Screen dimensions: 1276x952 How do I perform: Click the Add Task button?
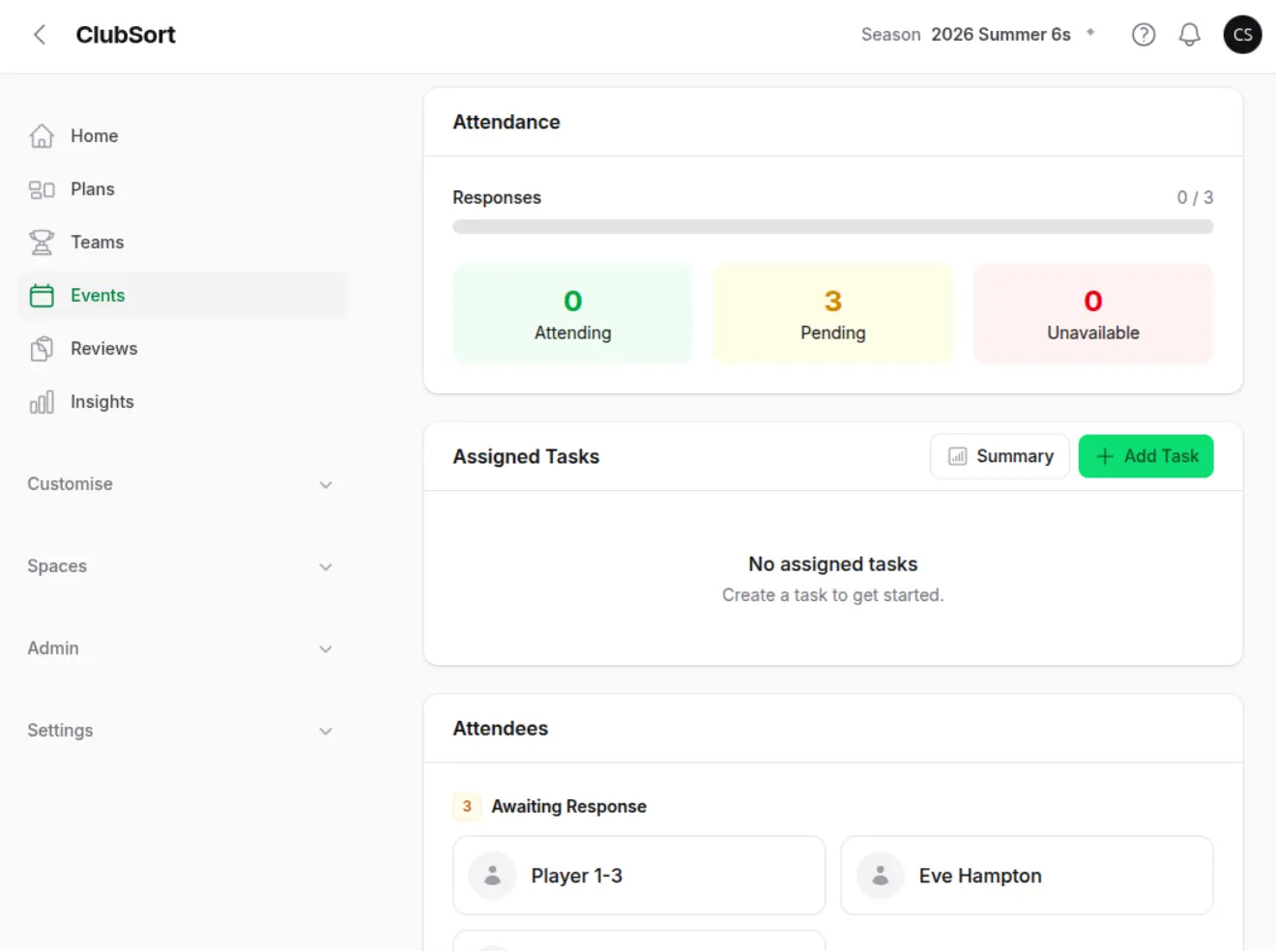click(1145, 456)
